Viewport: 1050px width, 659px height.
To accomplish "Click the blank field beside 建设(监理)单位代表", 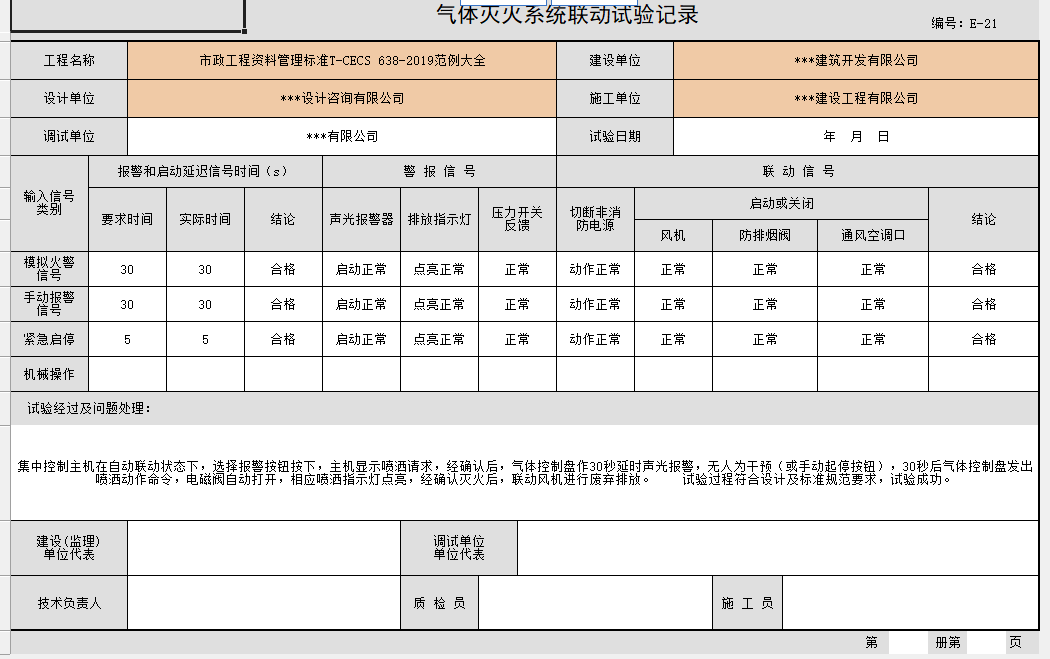I will 263,548.
